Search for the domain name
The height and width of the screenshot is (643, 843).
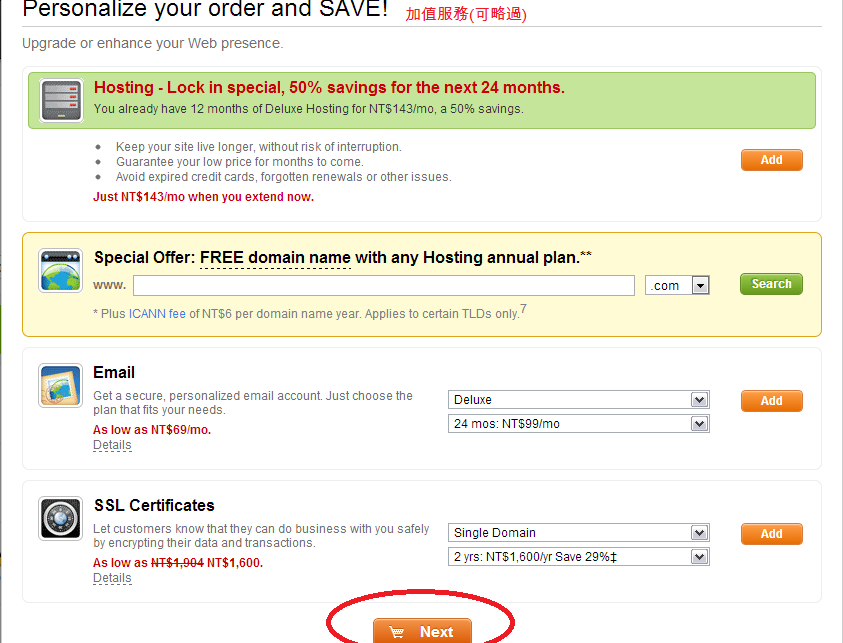point(771,284)
